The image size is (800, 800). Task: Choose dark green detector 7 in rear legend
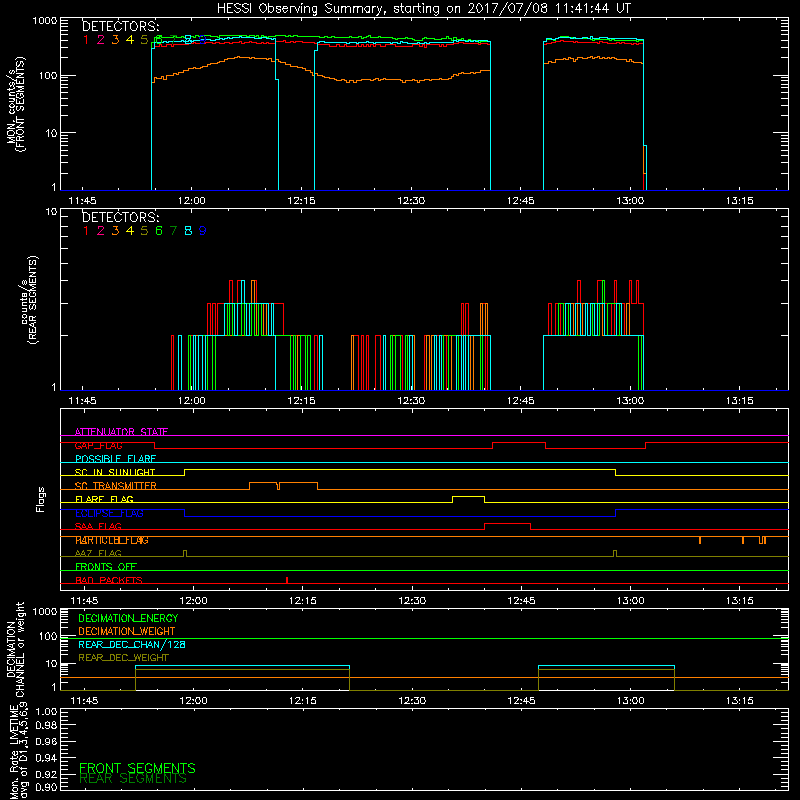click(x=173, y=231)
